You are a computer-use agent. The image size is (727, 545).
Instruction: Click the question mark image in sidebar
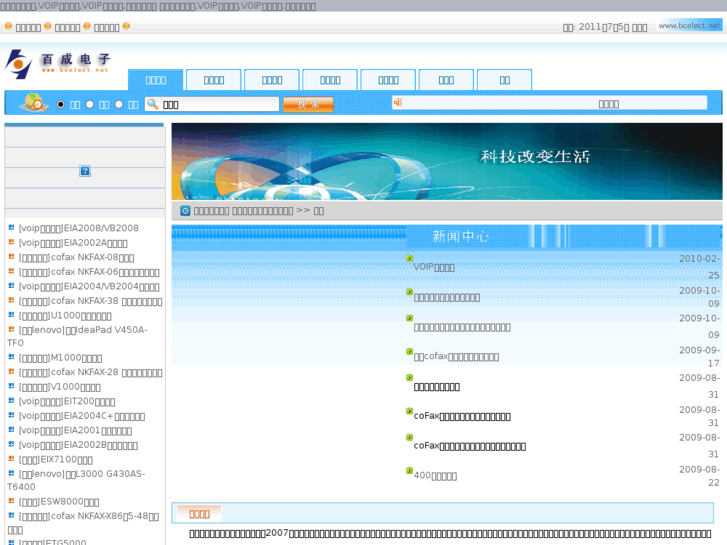pyautogui.click(x=85, y=171)
